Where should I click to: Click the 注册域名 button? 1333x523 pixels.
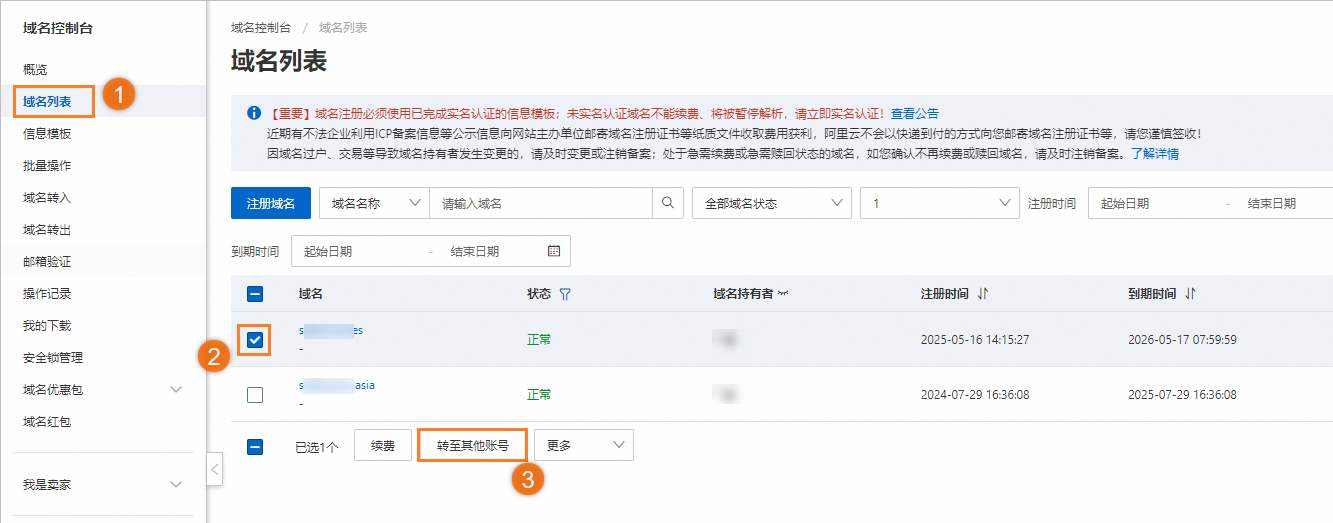pos(271,203)
